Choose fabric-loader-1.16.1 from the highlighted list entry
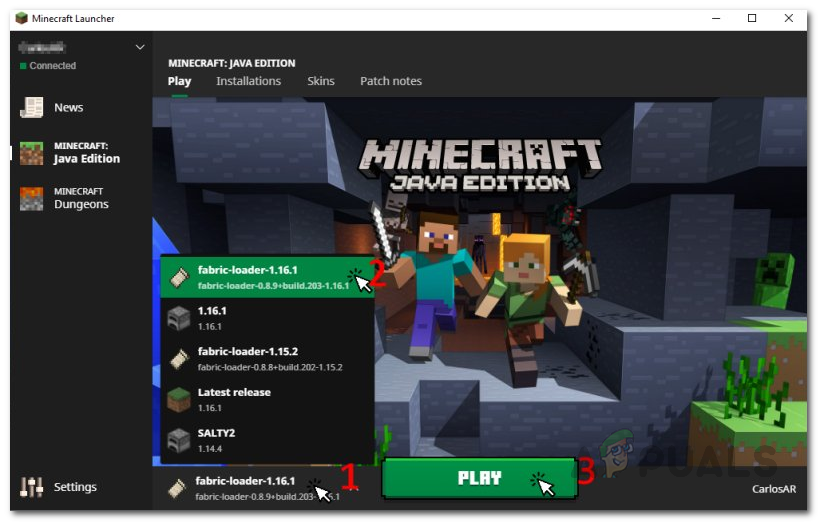Screen dimensions: 818x522 click(x=267, y=277)
